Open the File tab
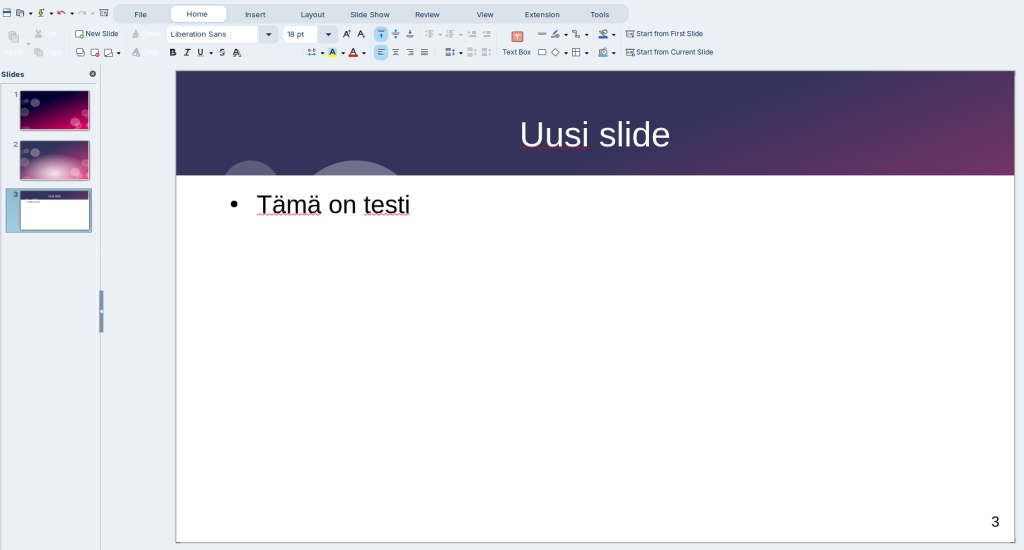 140,14
